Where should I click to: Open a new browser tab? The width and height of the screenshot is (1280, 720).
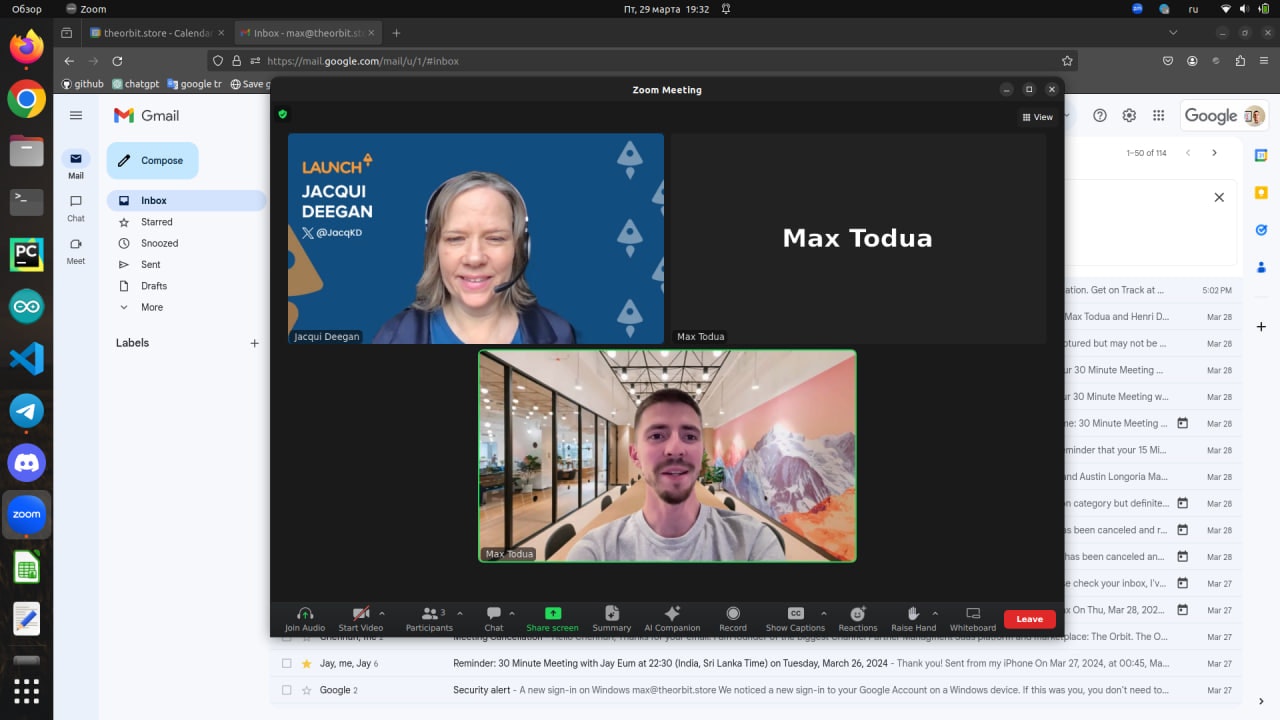click(396, 33)
